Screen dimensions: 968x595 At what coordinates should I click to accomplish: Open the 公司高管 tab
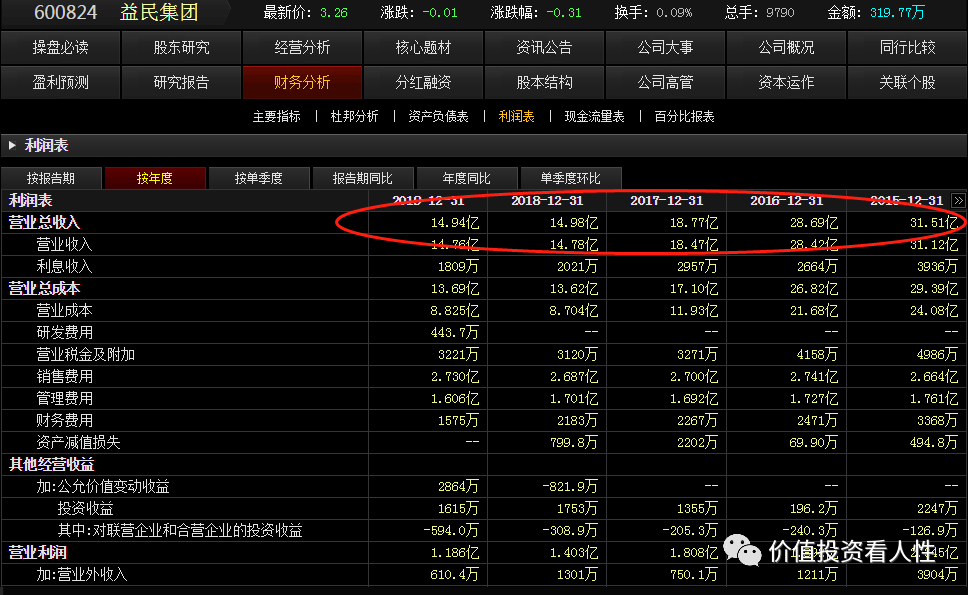point(665,82)
